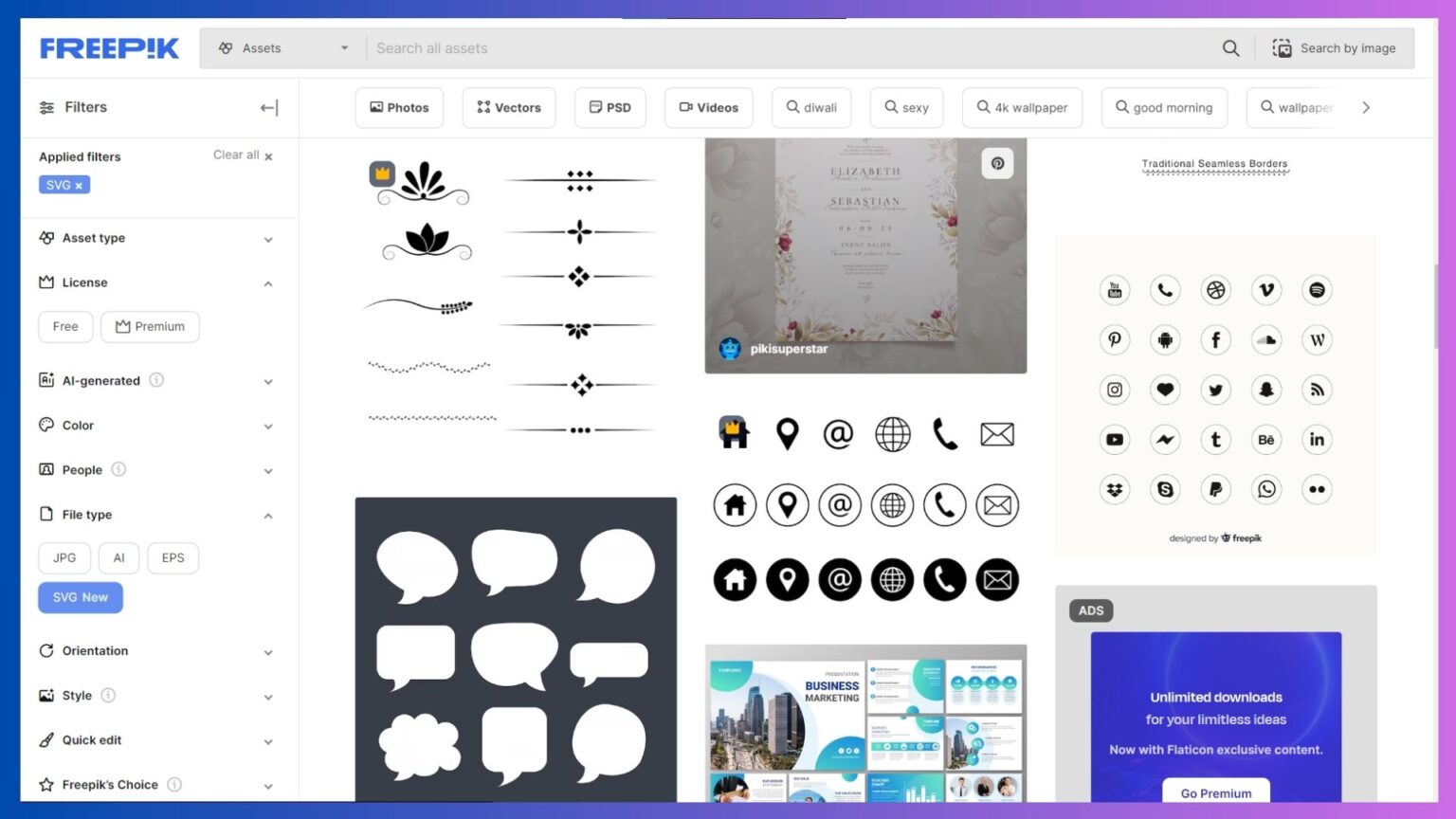
Task: Open pikisuperstar's profile avatar
Action: click(728, 349)
